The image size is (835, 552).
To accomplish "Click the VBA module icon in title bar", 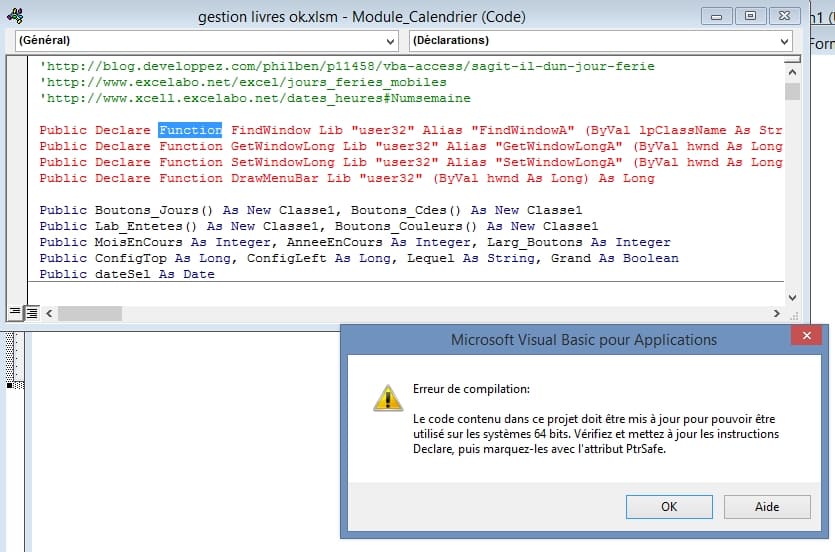I will pyautogui.click(x=15, y=16).
